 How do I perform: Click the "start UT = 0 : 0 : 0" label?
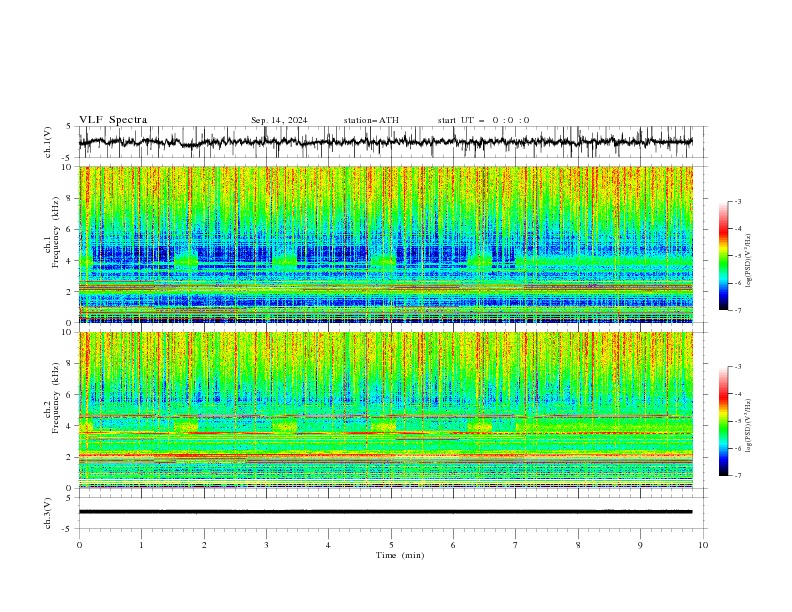[x=483, y=120]
